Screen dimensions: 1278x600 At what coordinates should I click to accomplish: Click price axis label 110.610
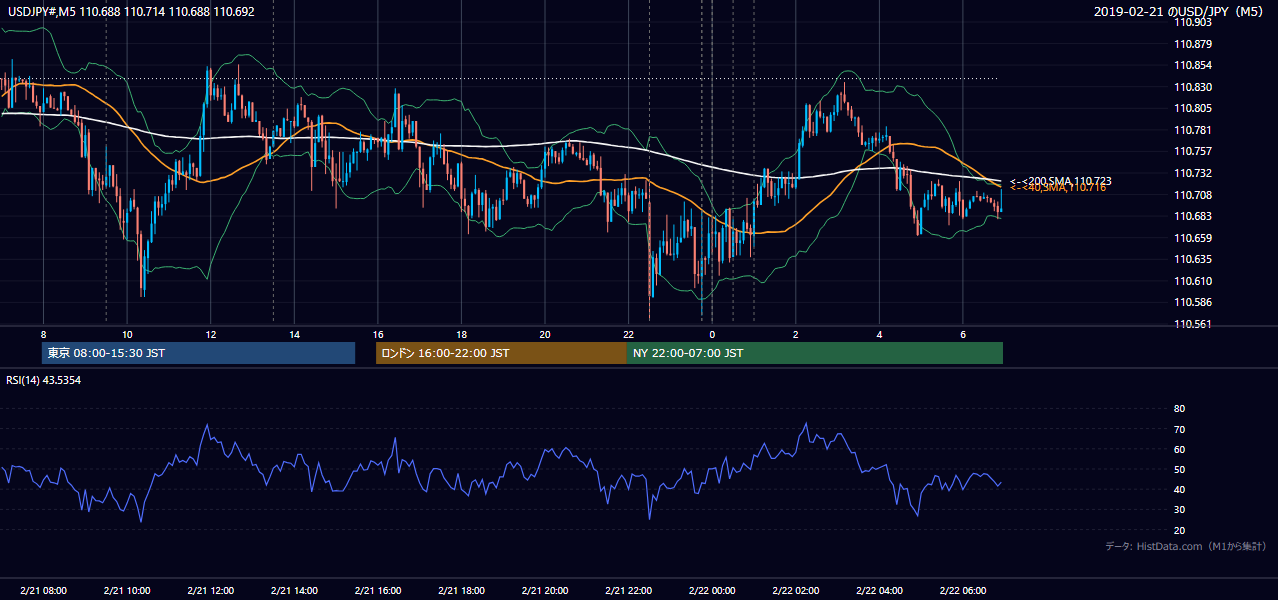[x=1193, y=281]
